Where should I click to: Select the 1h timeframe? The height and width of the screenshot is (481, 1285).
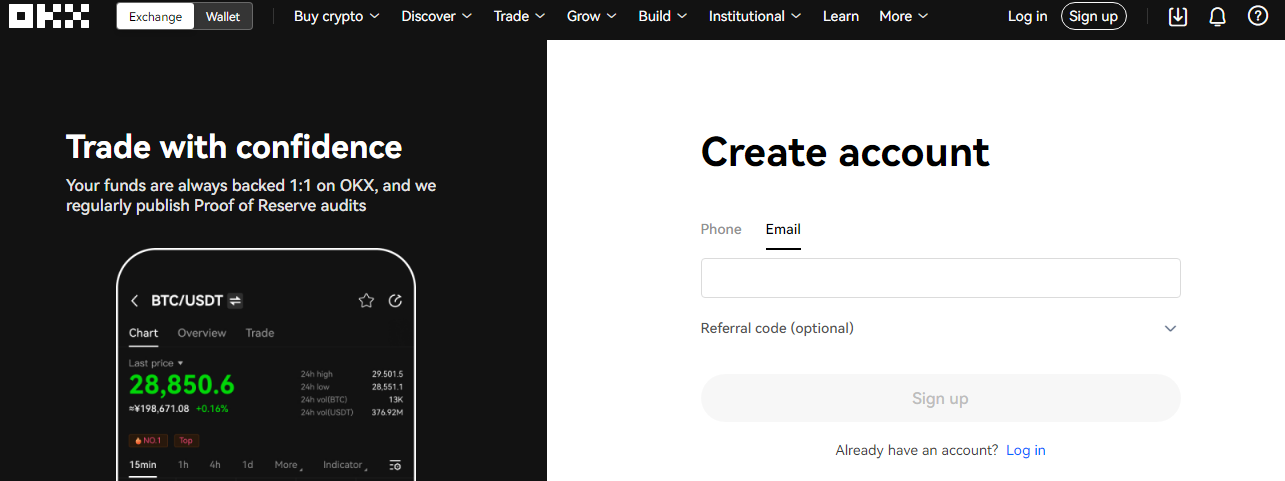183,465
